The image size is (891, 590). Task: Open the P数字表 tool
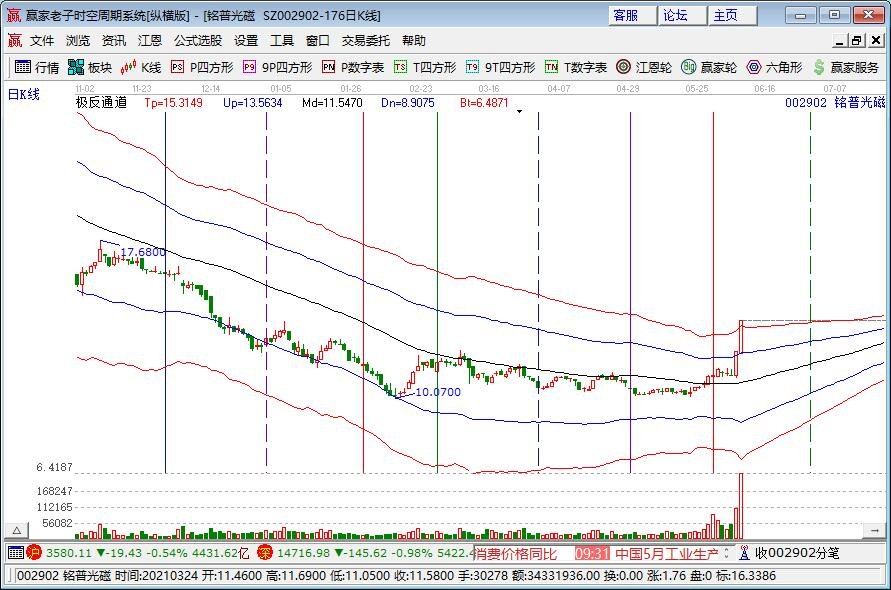pyautogui.click(x=353, y=67)
